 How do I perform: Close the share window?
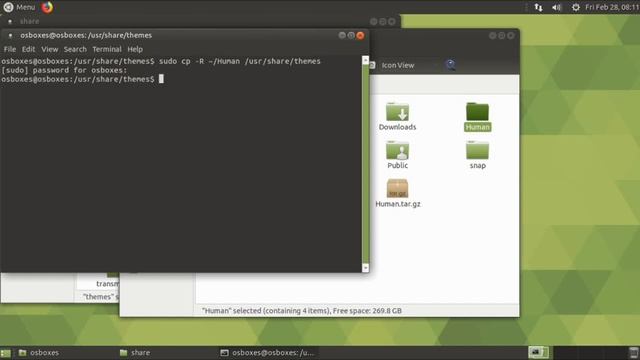point(392,21)
